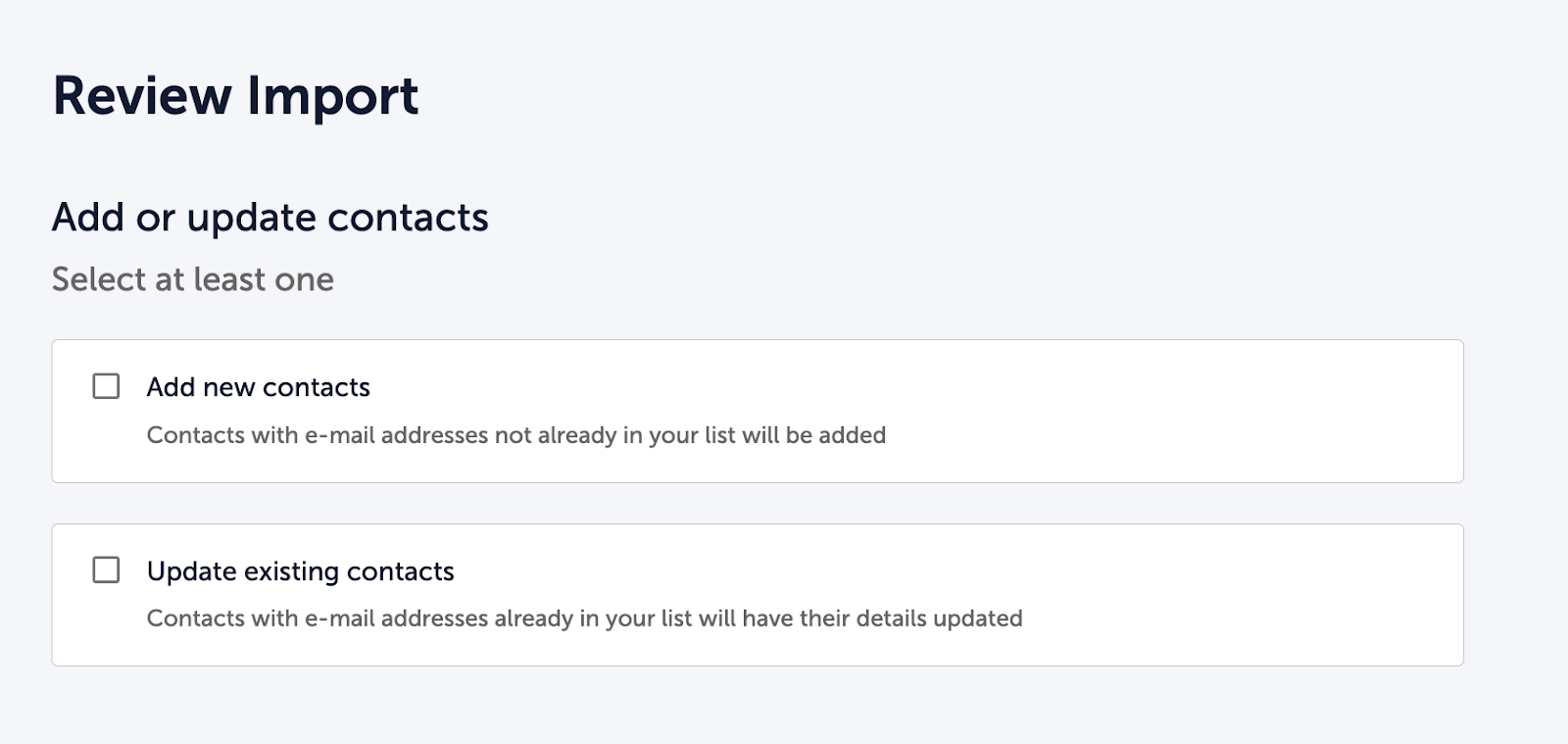Click "e-mail addresses already" in update description
Screen dimensions: 1568x744
(x=439, y=619)
